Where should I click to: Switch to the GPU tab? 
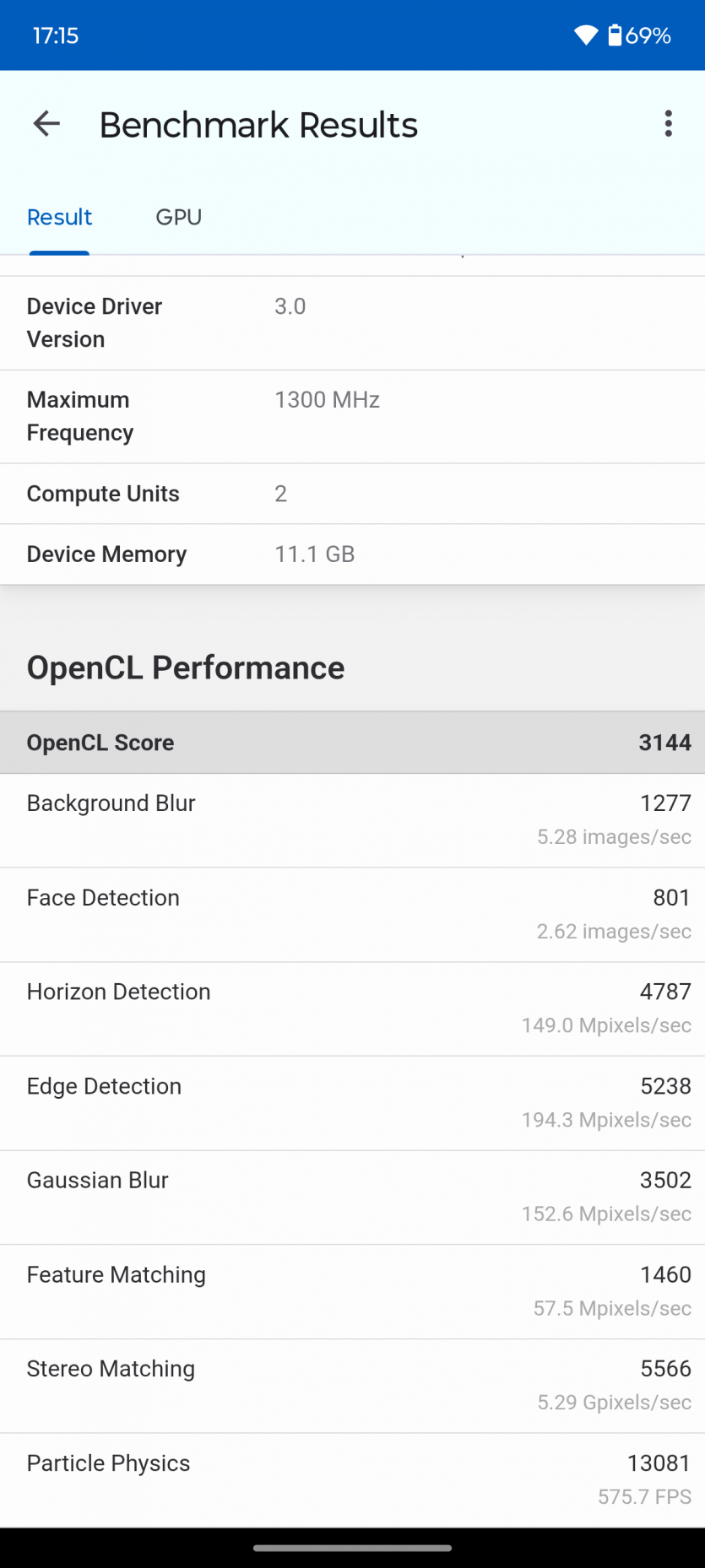point(178,218)
